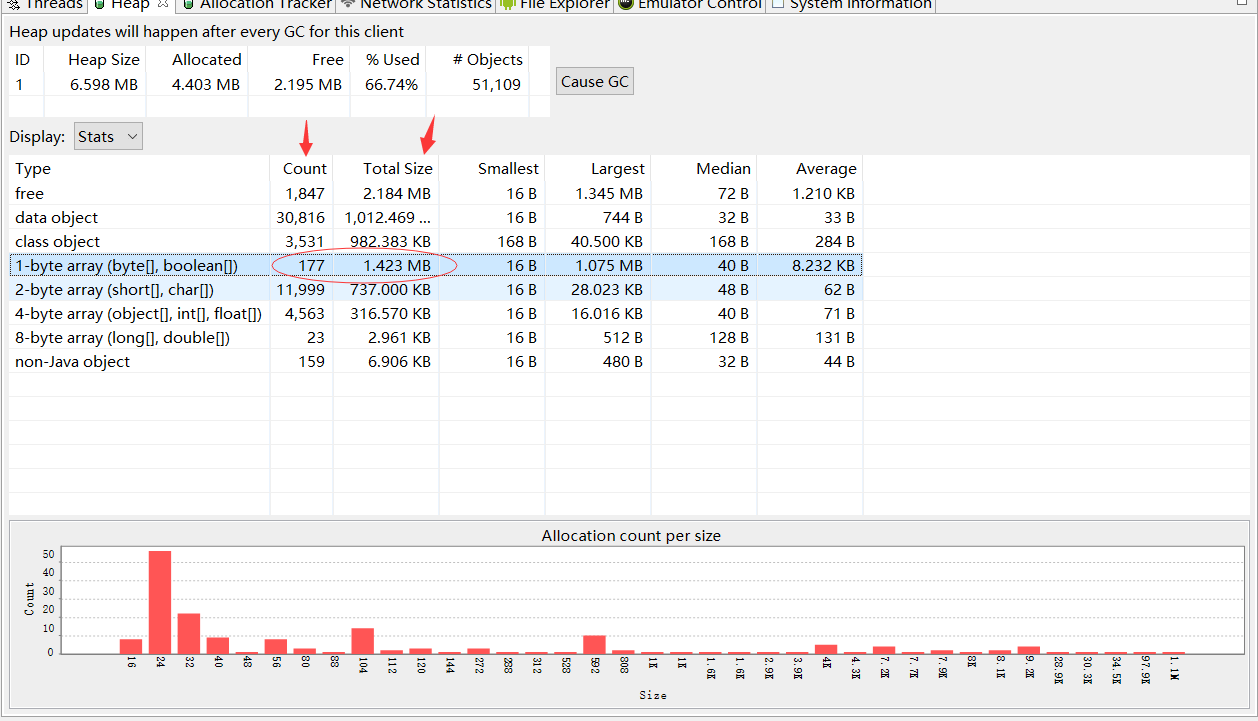This screenshot has height=721, width=1258.
Task: Close the Heap tab using X icon
Action: (163, 4)
